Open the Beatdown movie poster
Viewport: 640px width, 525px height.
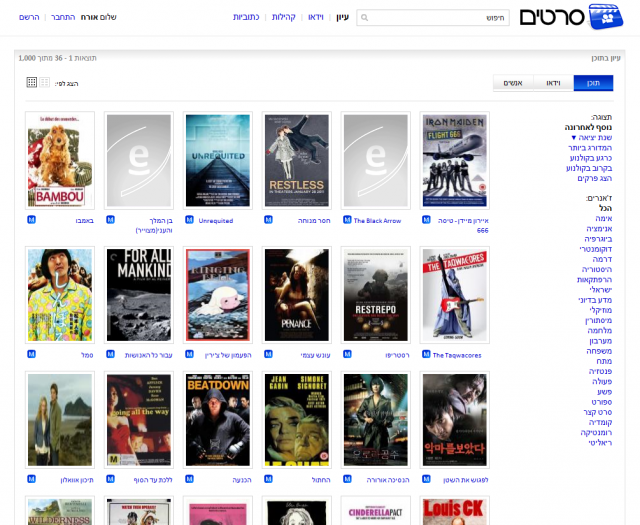(218, 420)
